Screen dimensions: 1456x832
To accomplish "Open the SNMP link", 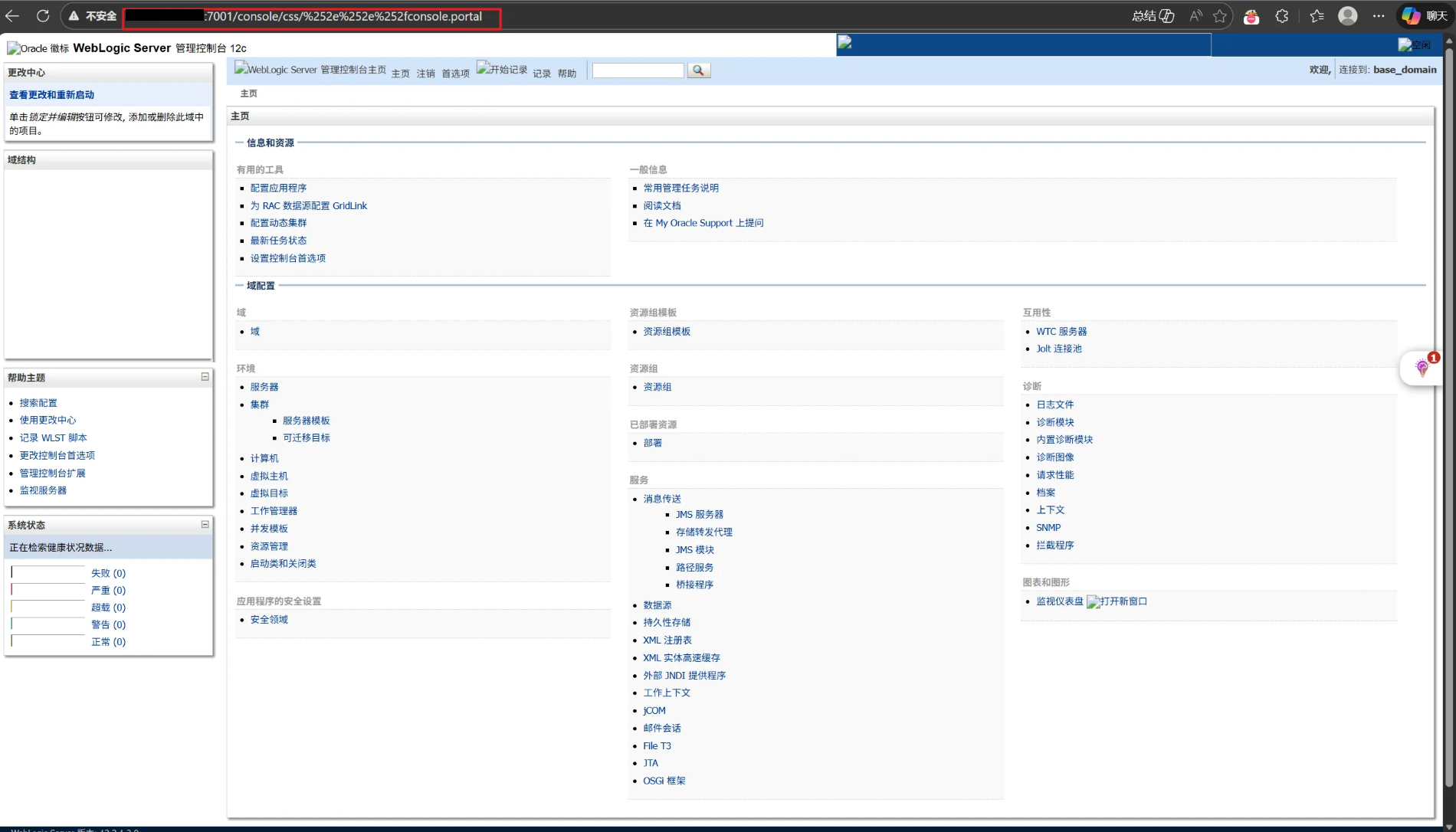I will 1048,528.
